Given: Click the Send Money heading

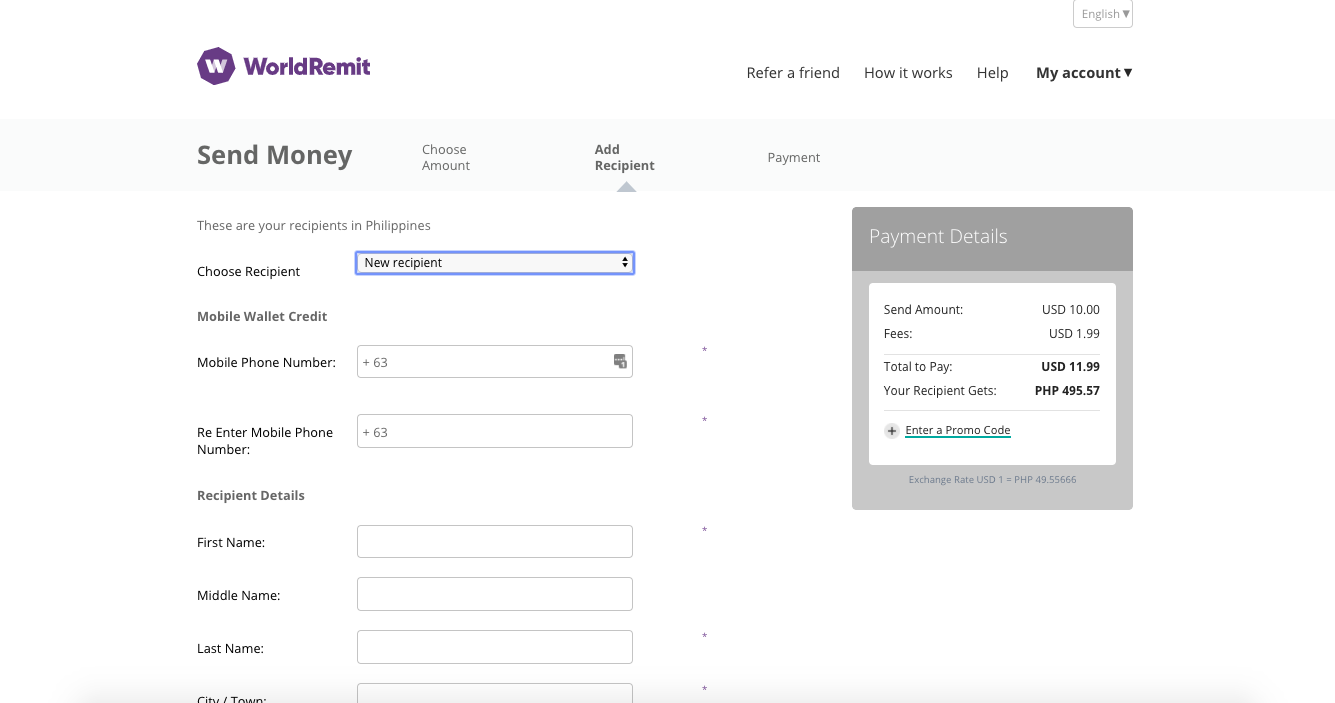Looking at the screenshot, I should [275, 156].
